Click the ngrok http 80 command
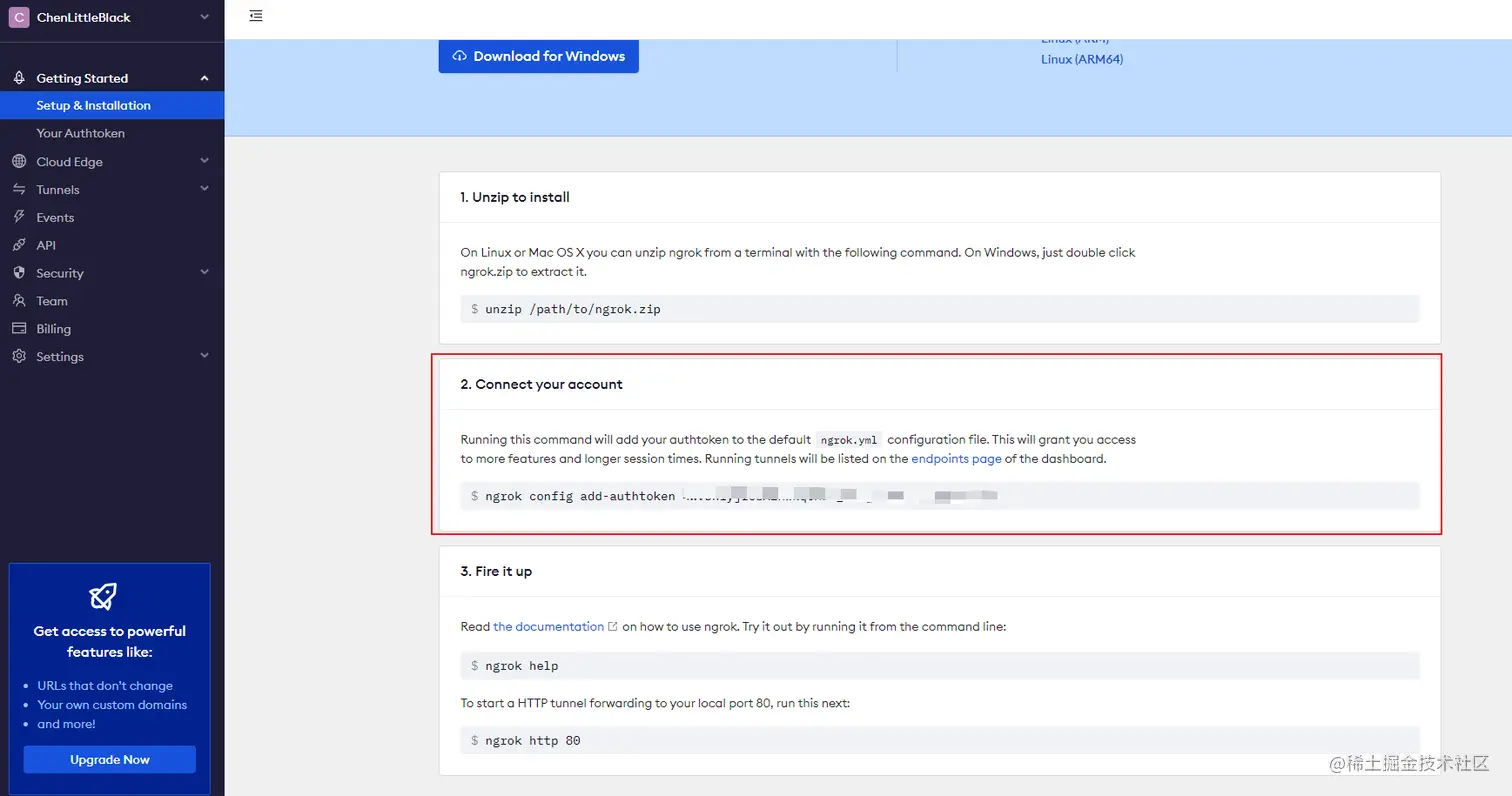The image size is (1512, 796). (533, 741)
